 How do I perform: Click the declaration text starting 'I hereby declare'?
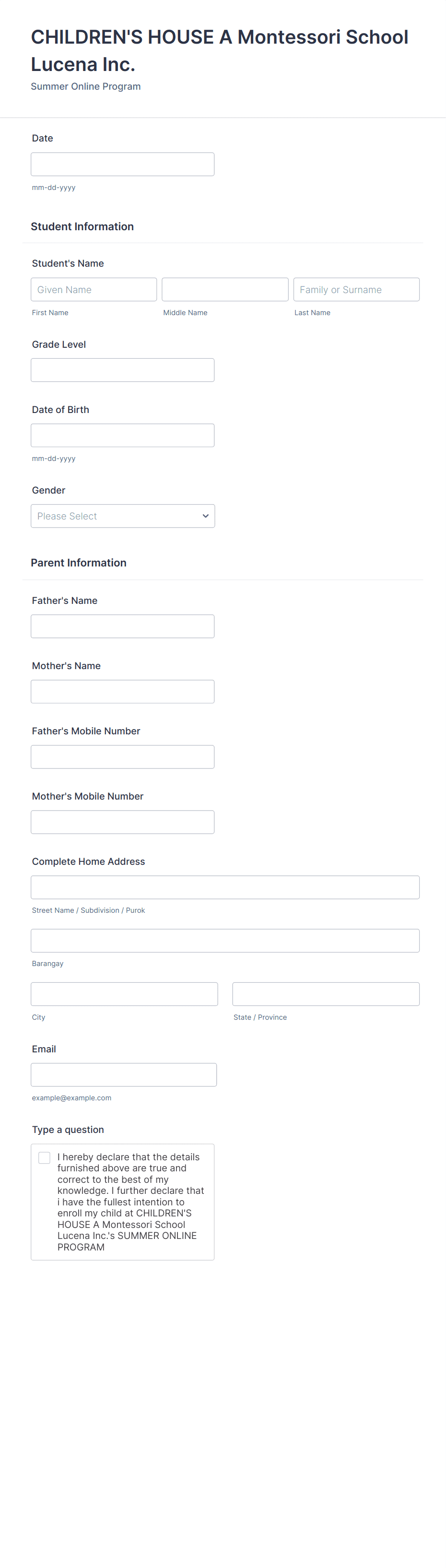[130, 1202]
